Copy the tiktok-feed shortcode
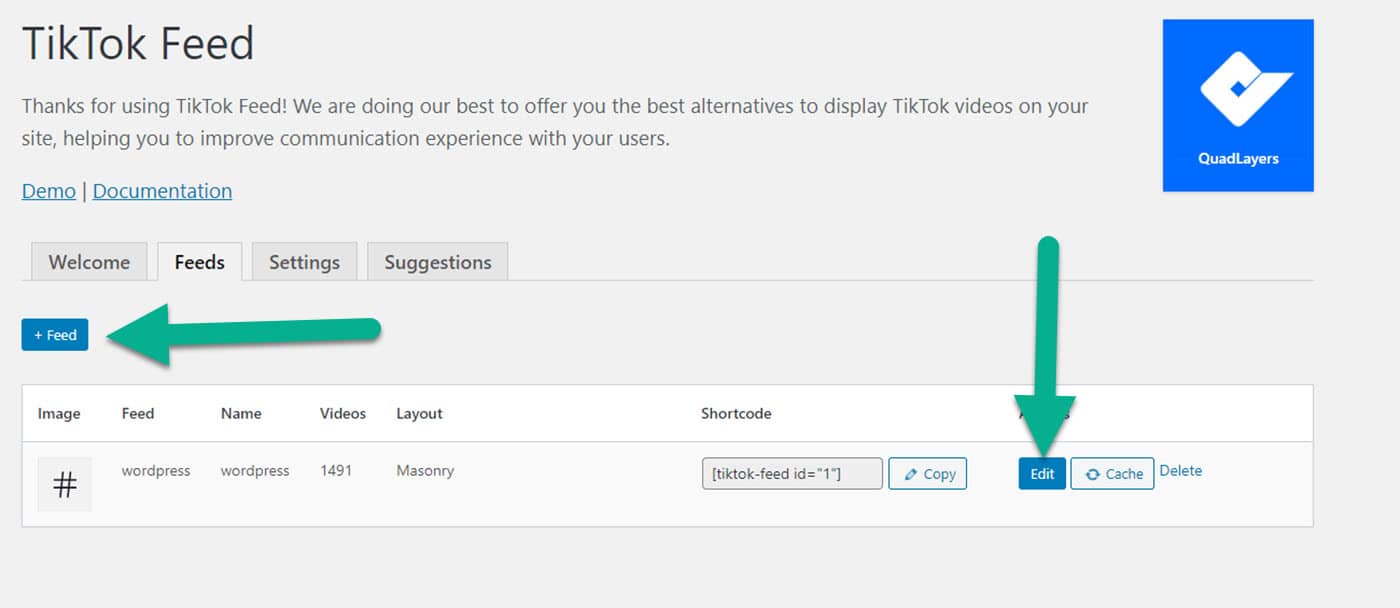This screenshot has height=608, width=1400. [x=928, y=474]
